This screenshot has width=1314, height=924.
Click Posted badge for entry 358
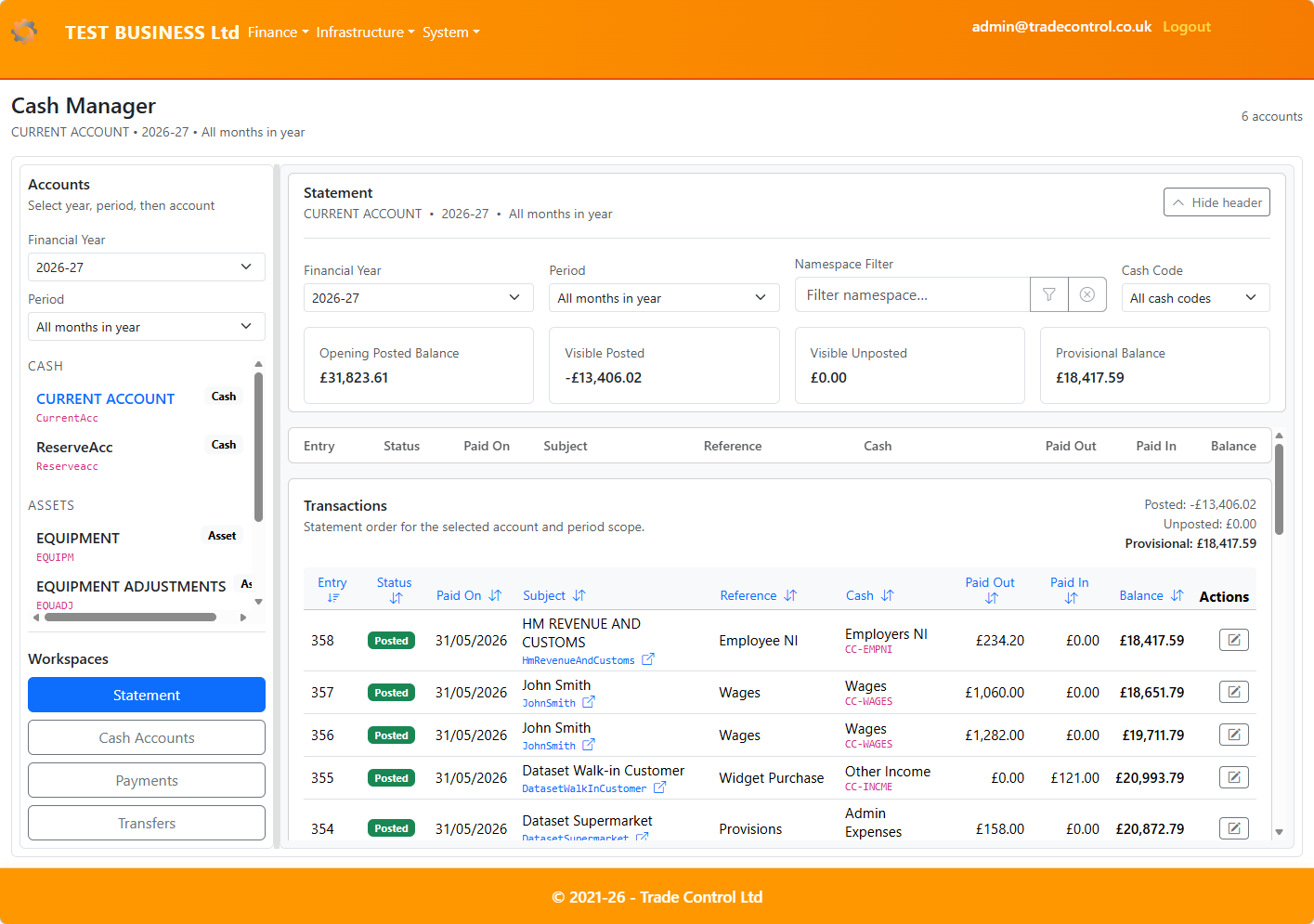[391, 641]
